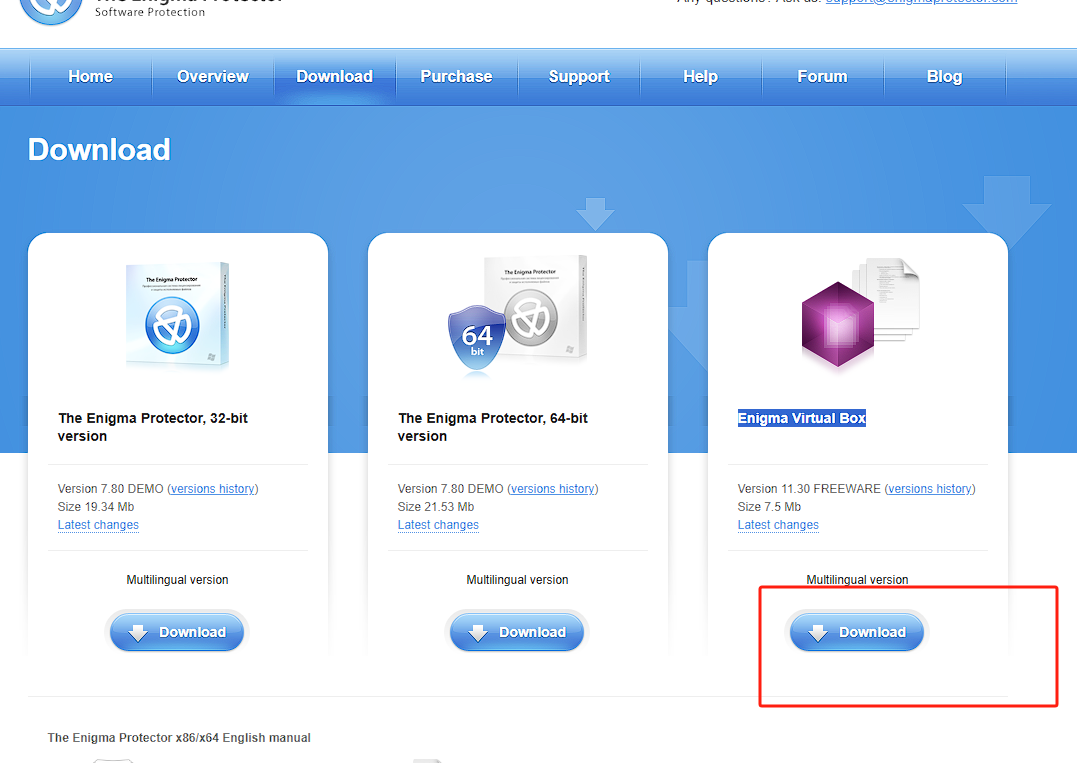The image size is (1077, 763).
Task: Download the 64-bit Enigma Protector
Action: [x=517, y=632]
